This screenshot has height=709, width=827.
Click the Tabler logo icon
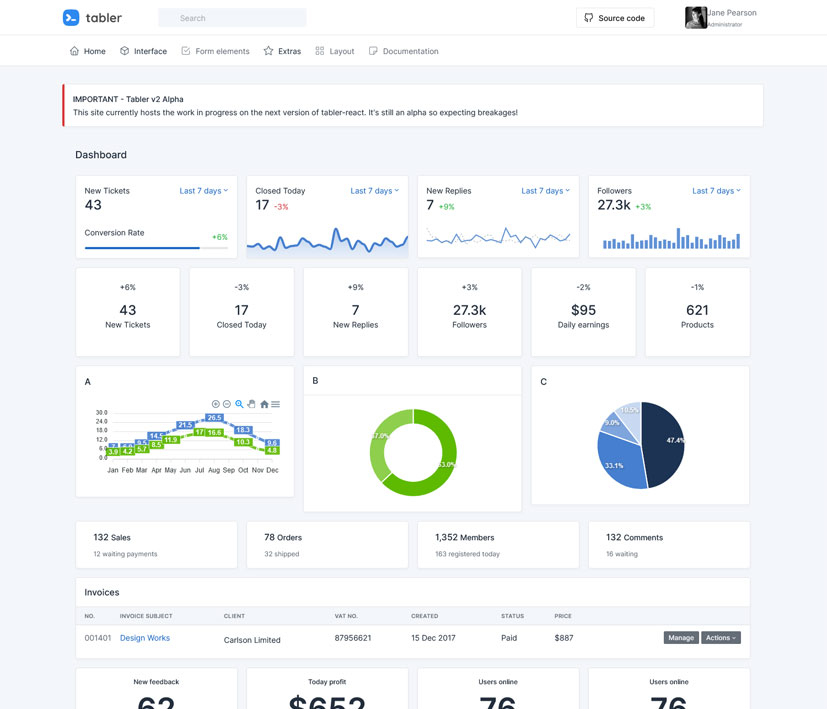(69, 17)
